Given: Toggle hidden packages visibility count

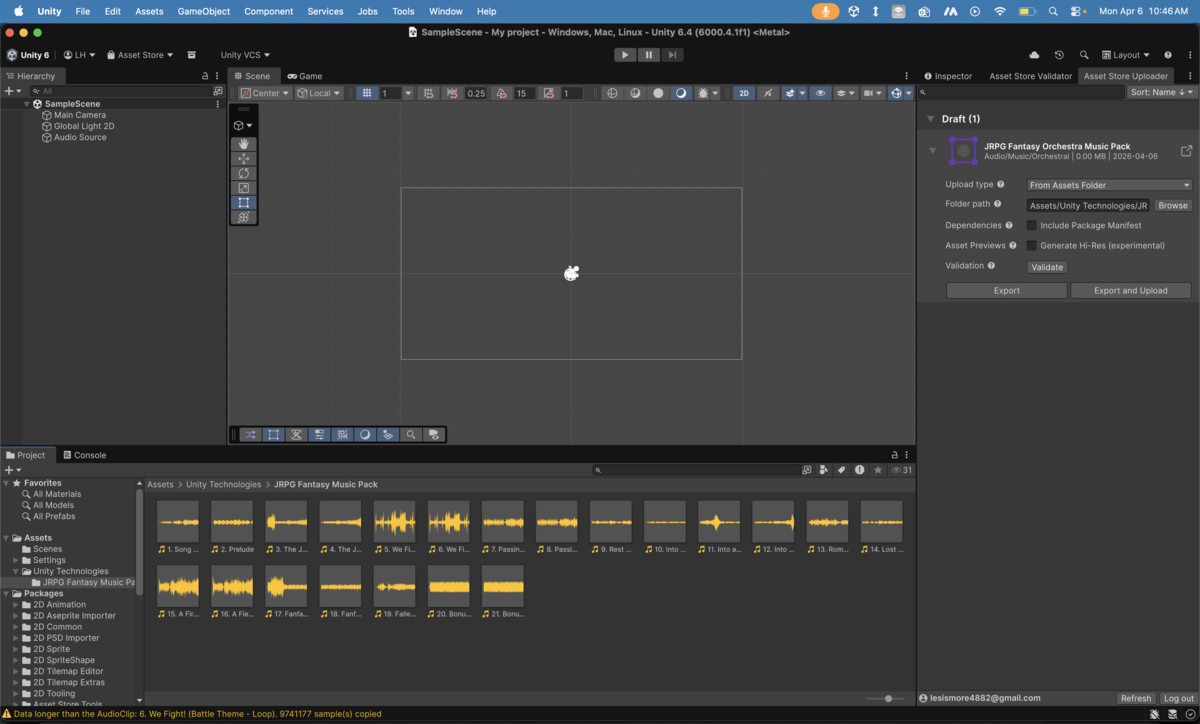Looking at the screenshot, I should pos(901,470).
